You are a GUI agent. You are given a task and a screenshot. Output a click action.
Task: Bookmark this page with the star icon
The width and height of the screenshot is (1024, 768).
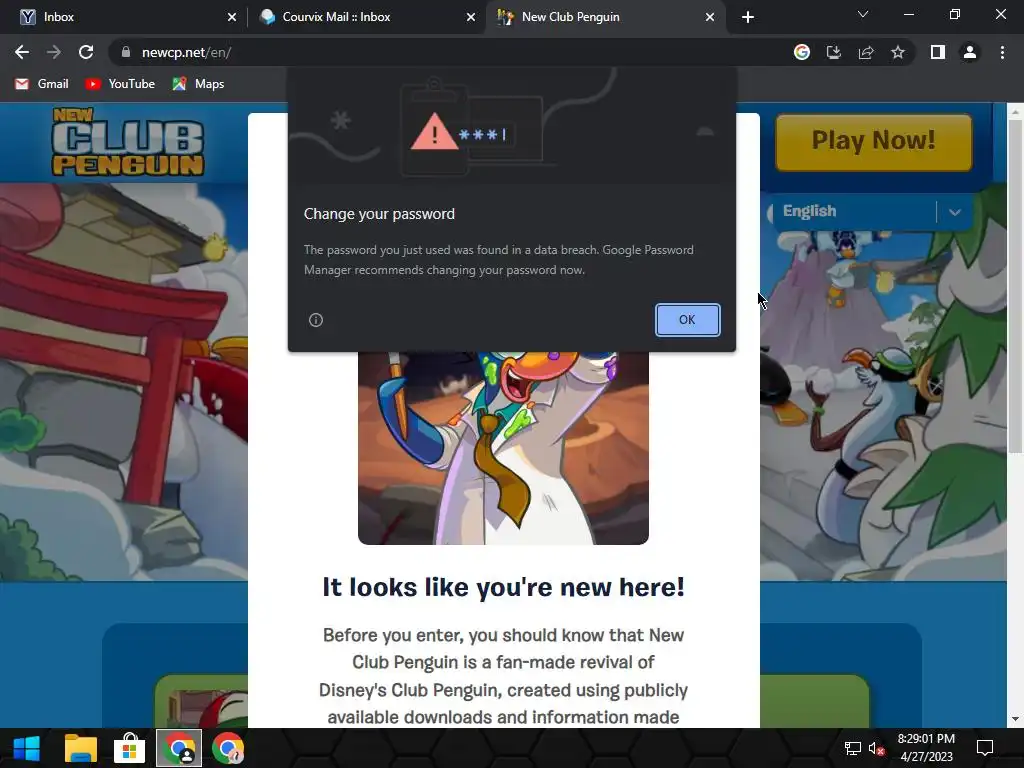pyautogui.click(x=898, y=52)
